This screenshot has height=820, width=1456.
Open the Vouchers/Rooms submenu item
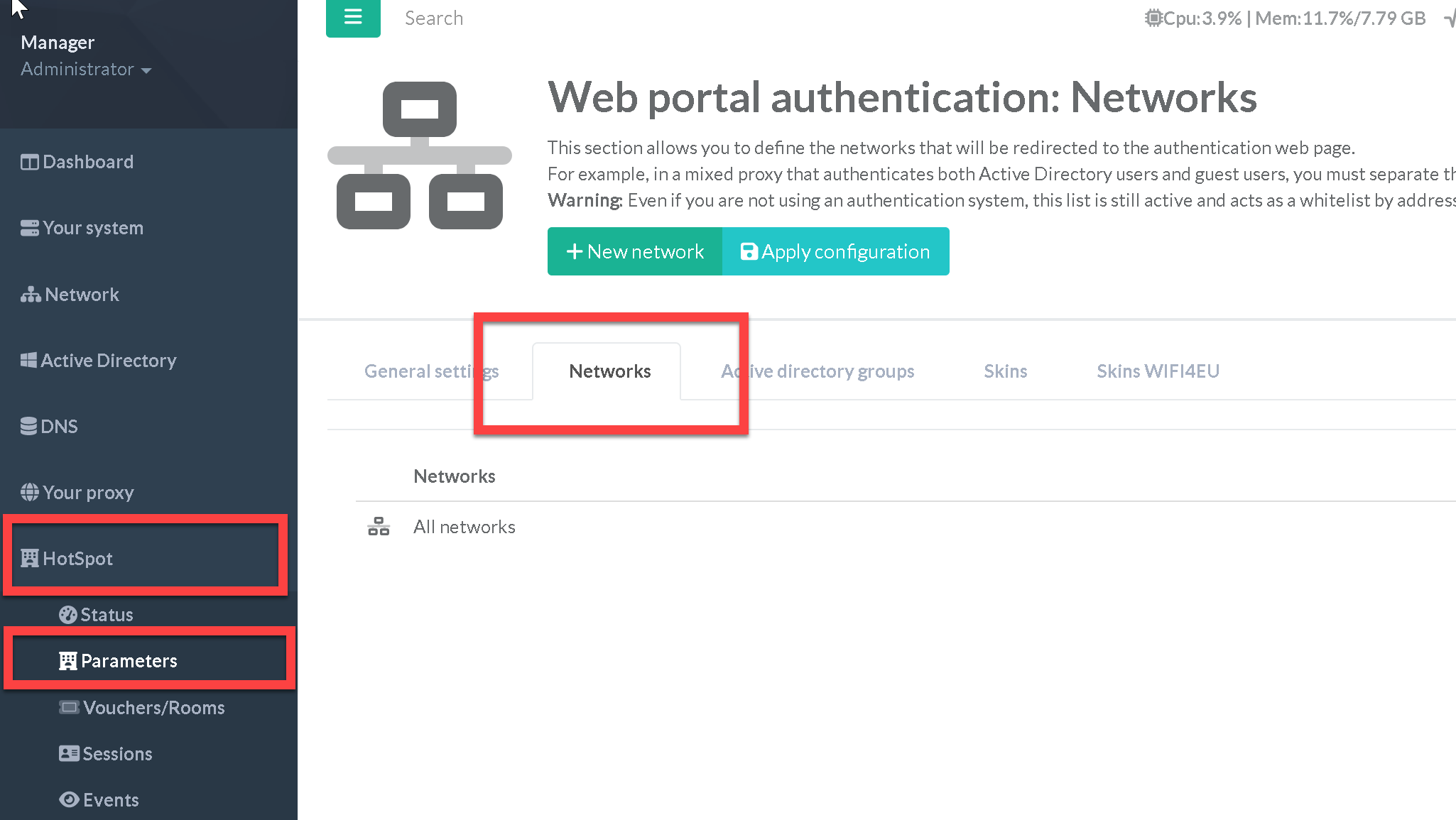coord(153,708)
